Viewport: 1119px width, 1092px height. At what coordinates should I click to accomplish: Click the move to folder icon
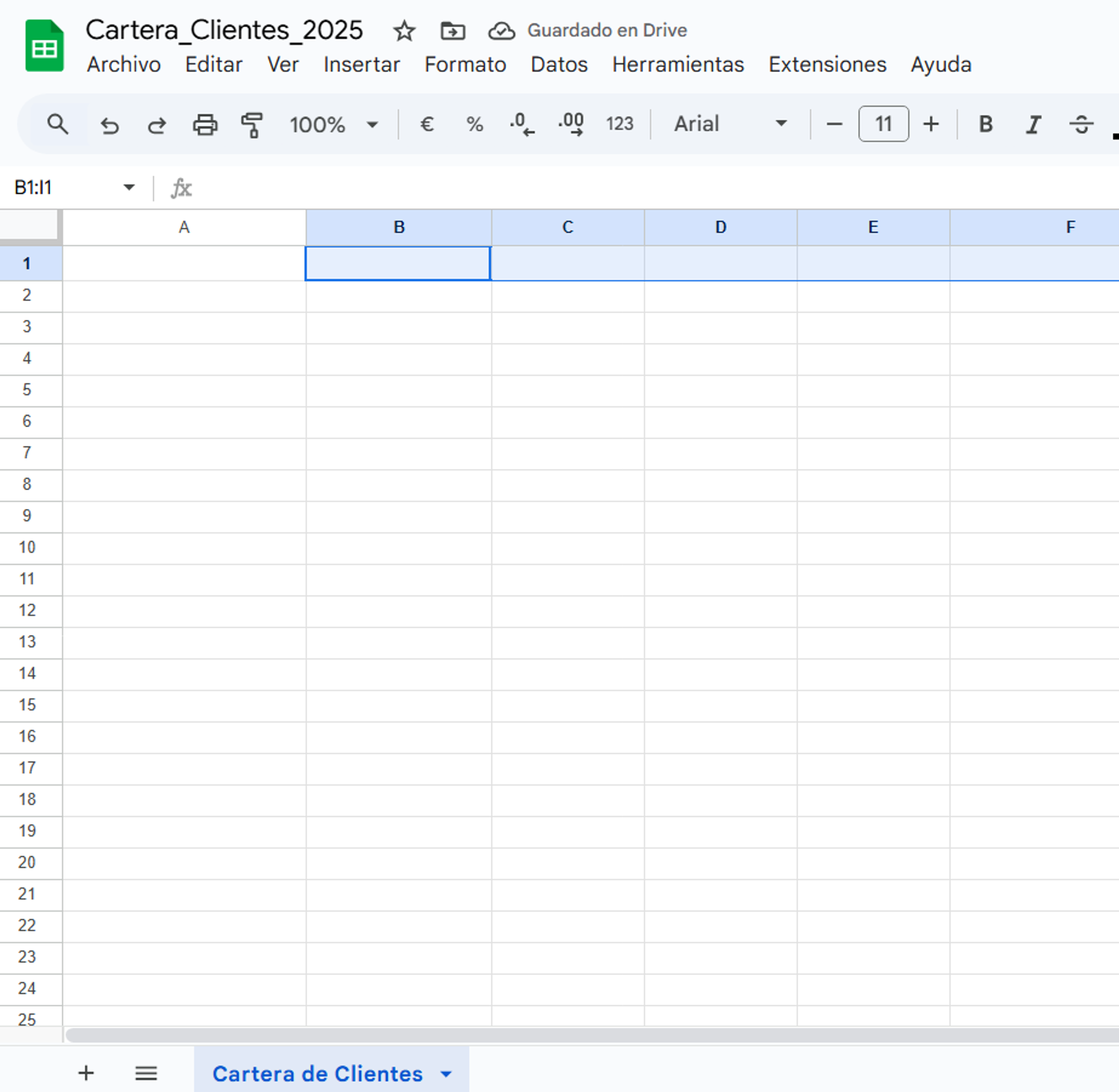pyautogui.click(x=453, y=31)
